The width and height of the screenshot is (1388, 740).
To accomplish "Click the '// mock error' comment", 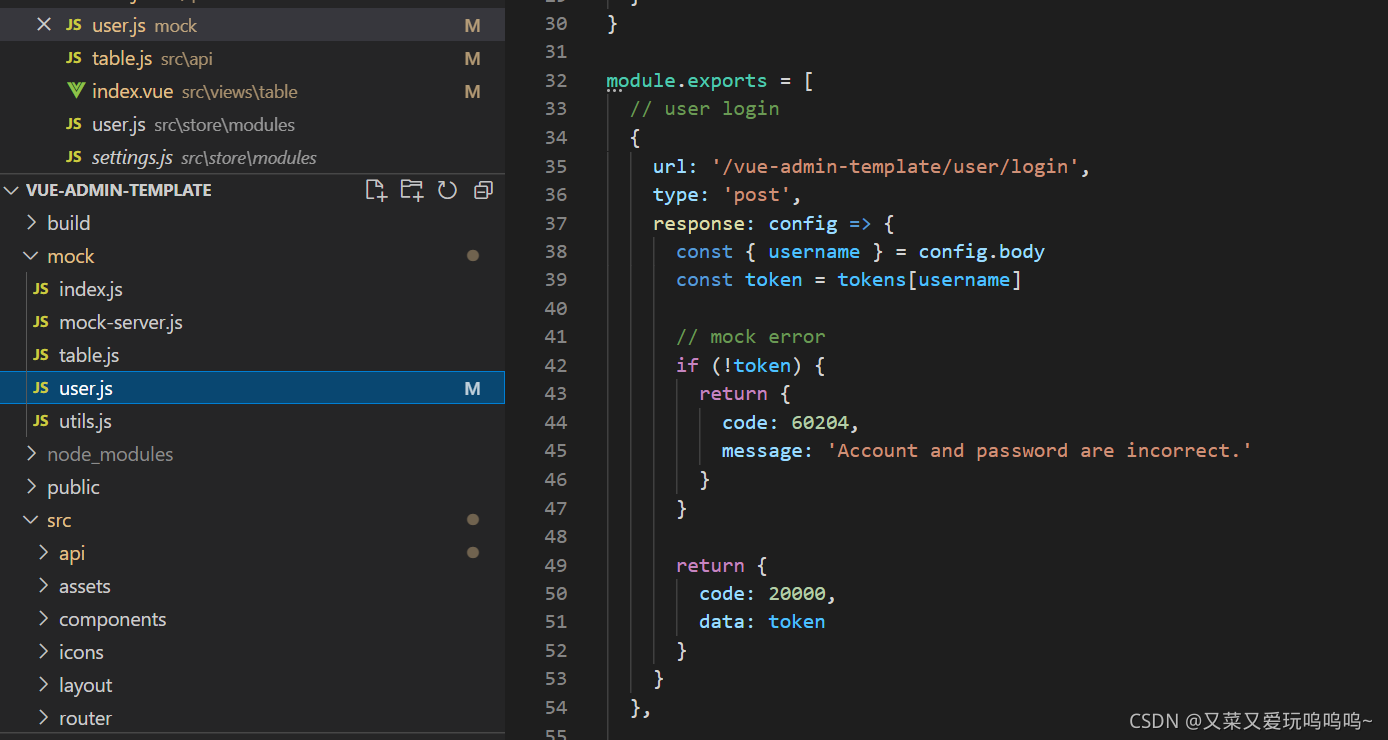I will [x=751, y=337].
